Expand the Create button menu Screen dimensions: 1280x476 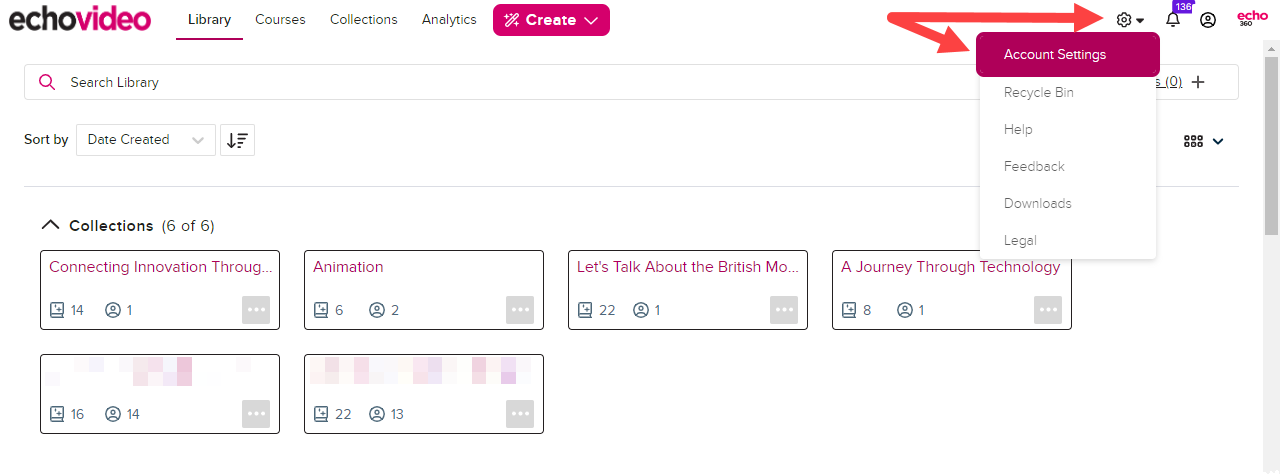pos(551,20)
